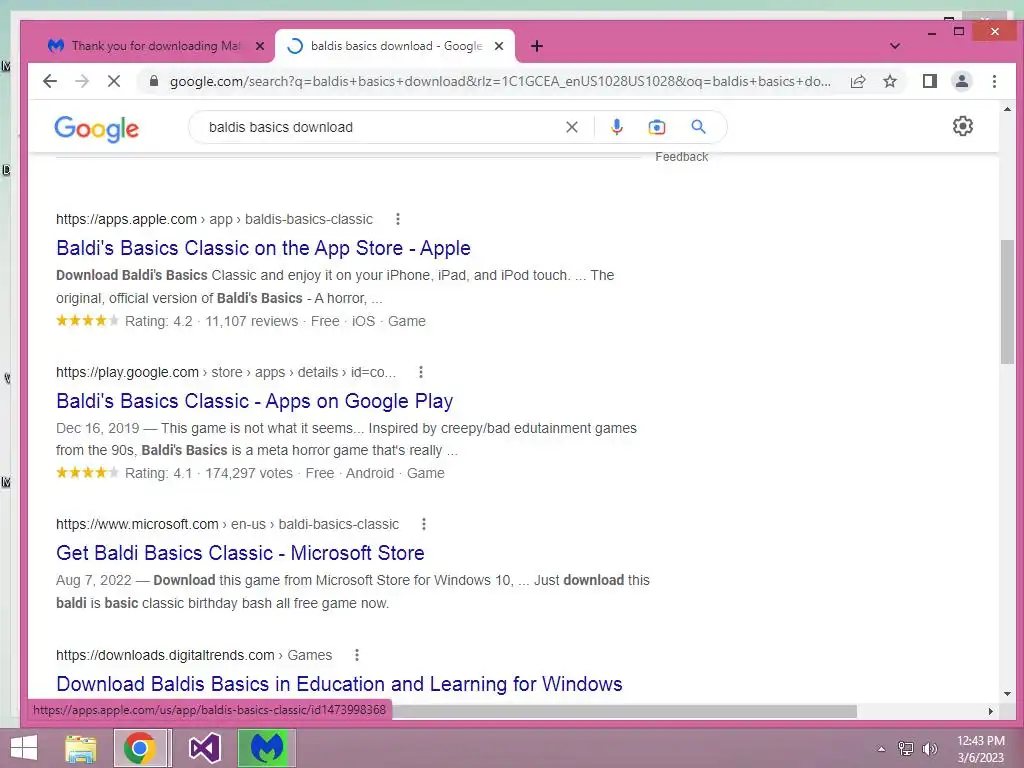The width and height of the screenshot is (1024, 768).
Task: Open Visual Studio from taskbar
Action: coord(204,748)
